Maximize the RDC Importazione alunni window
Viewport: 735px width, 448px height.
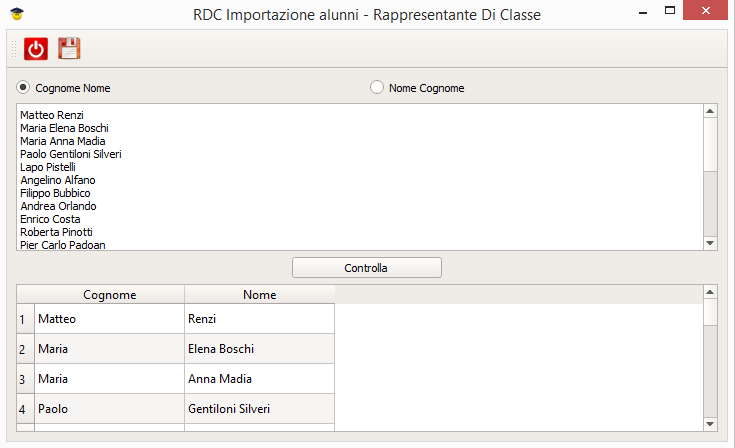670,10
